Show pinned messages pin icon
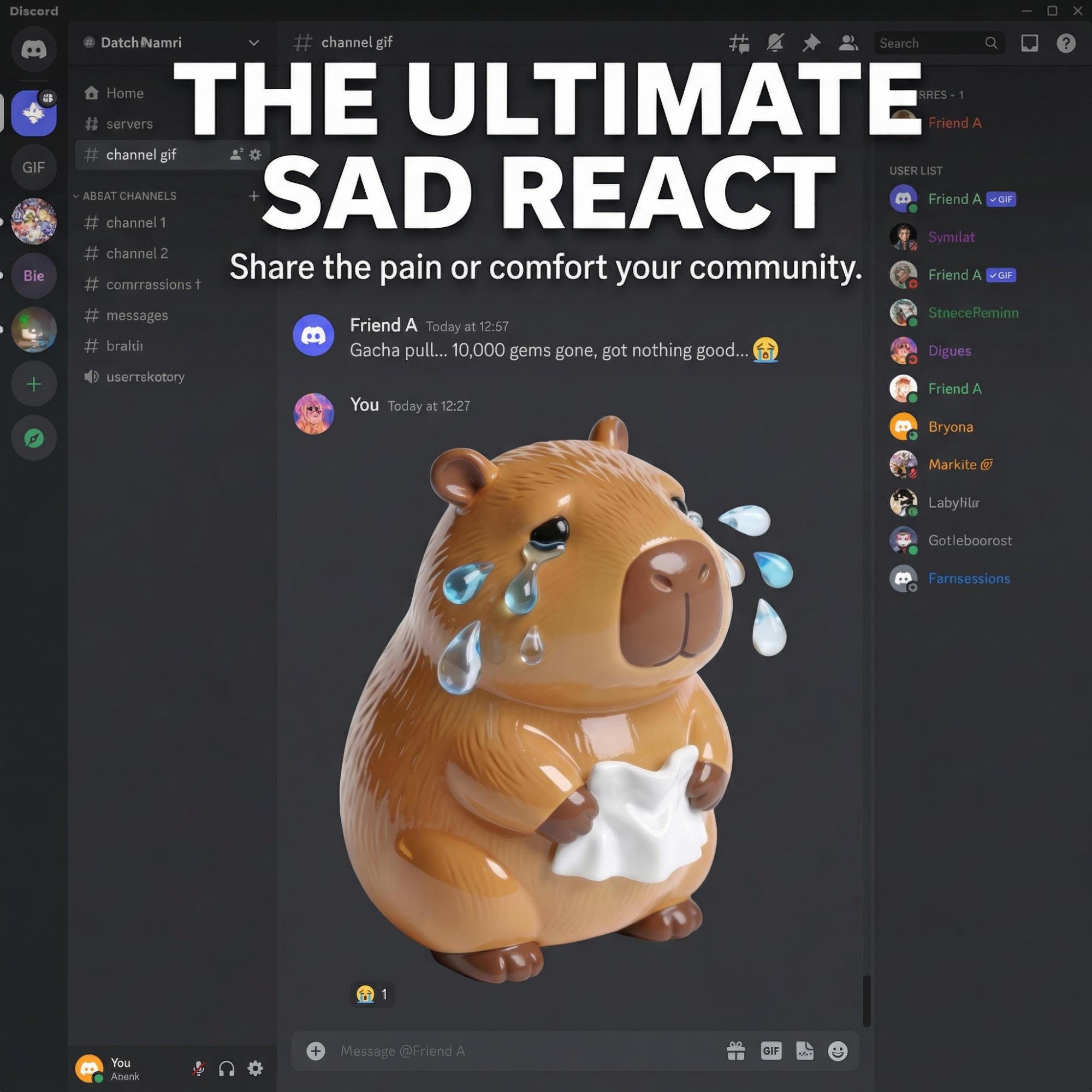 click(x=811, y=43)
